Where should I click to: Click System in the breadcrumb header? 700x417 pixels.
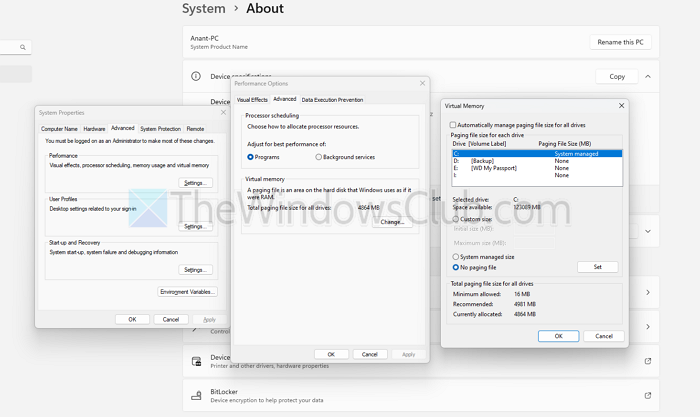204,8
